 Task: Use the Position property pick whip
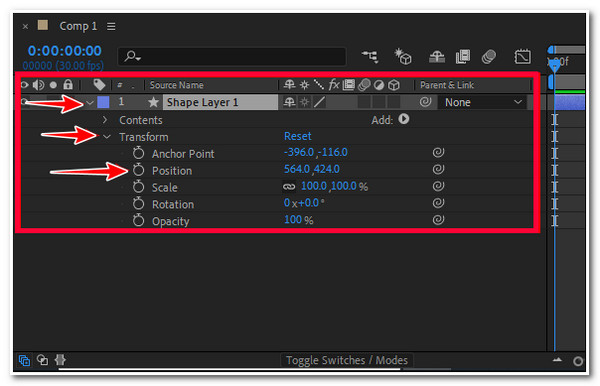[438, 169]
